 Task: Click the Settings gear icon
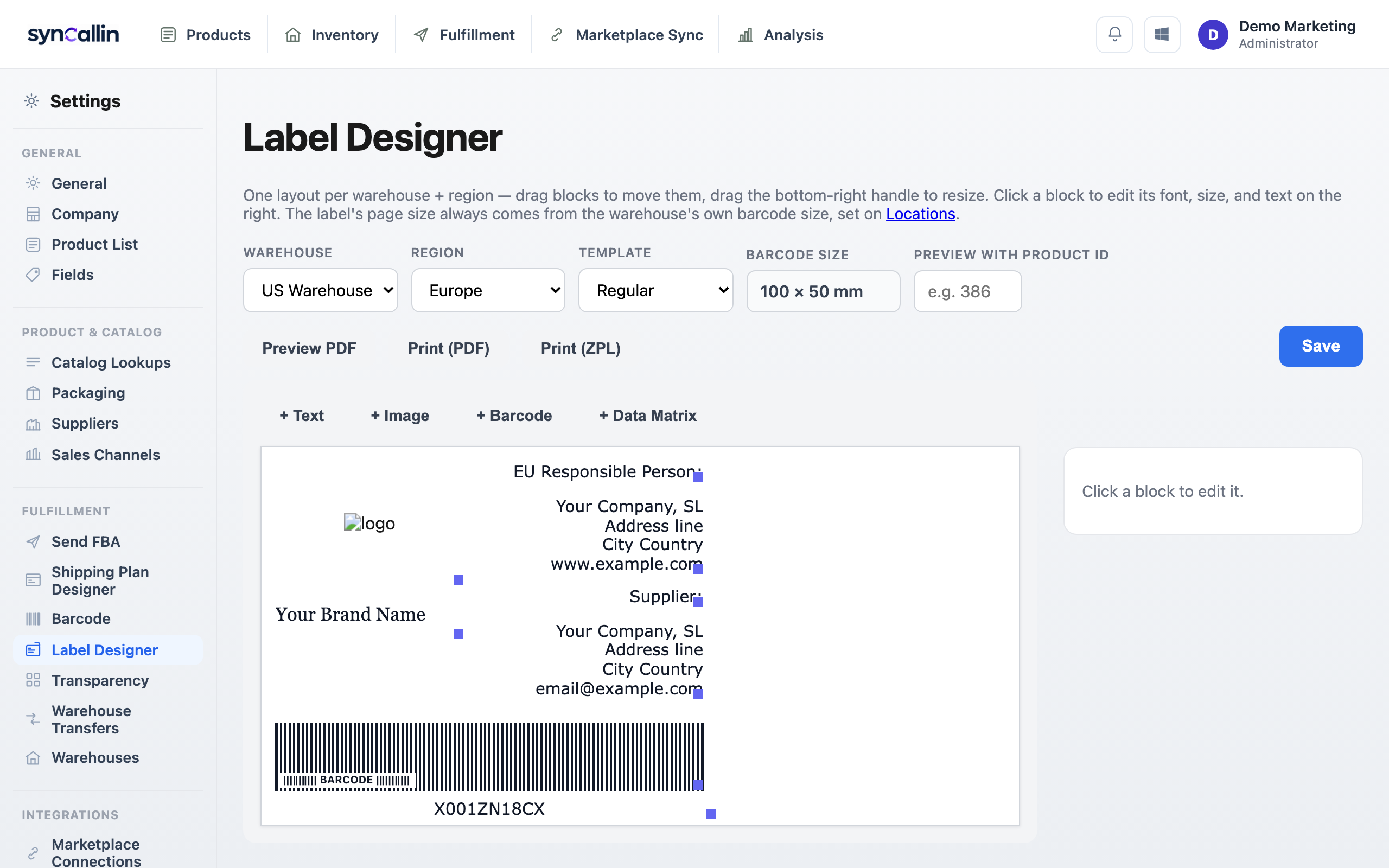tap(31, 101)
